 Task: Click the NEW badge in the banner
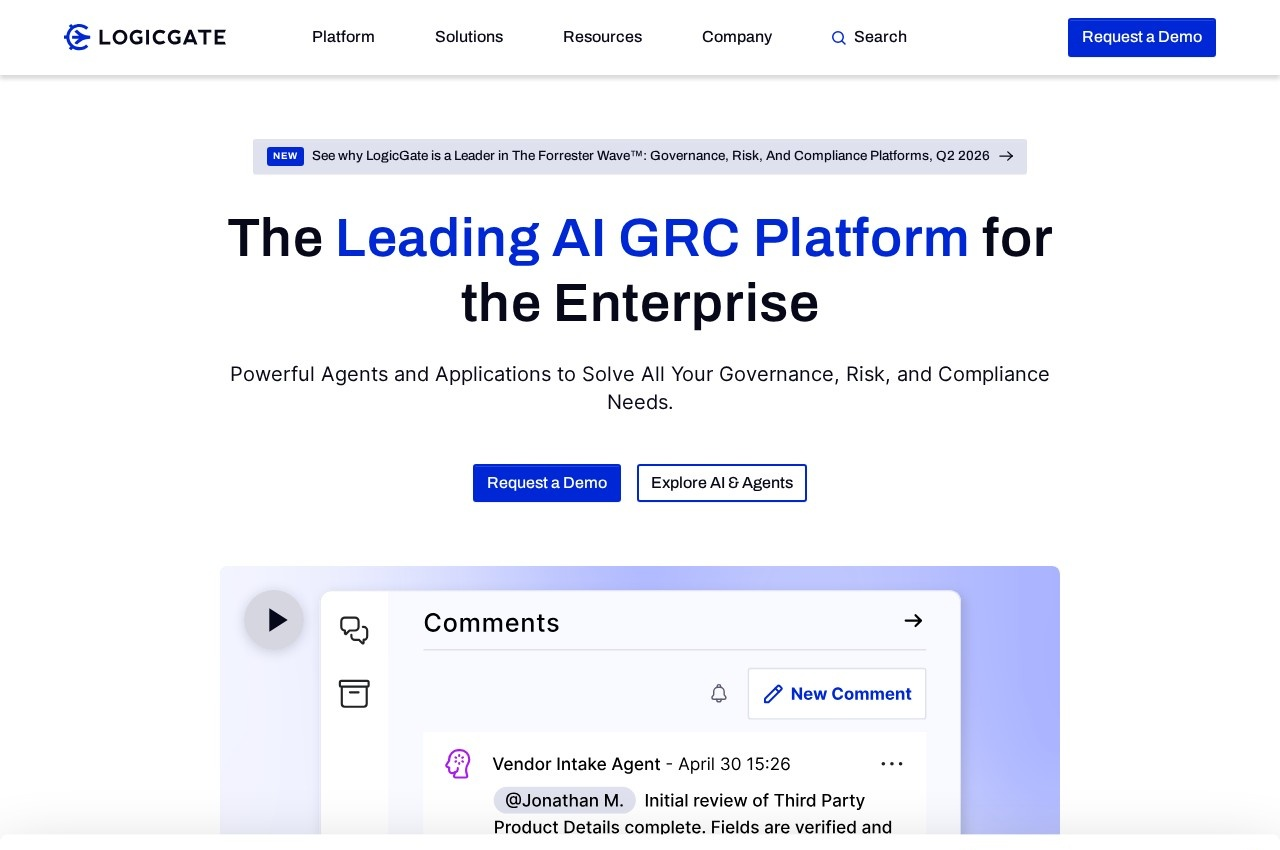tap(285, 156)
